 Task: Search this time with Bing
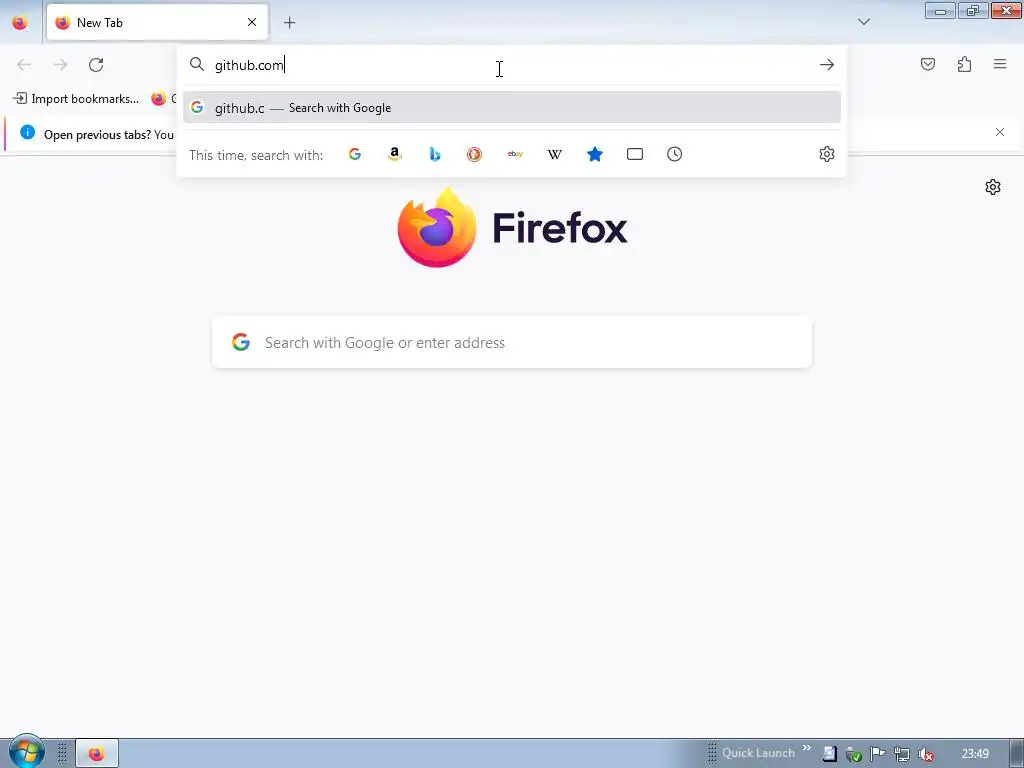click(435, 154)
